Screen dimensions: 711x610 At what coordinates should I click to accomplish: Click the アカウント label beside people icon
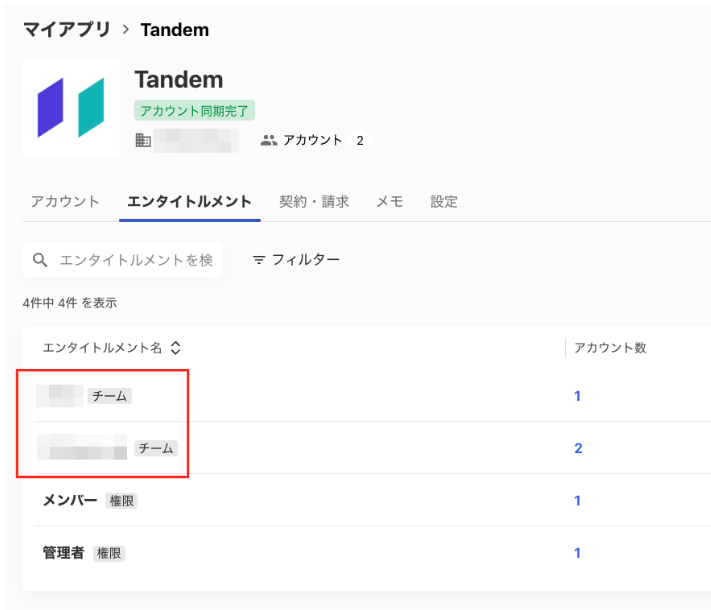click(312, 141)
